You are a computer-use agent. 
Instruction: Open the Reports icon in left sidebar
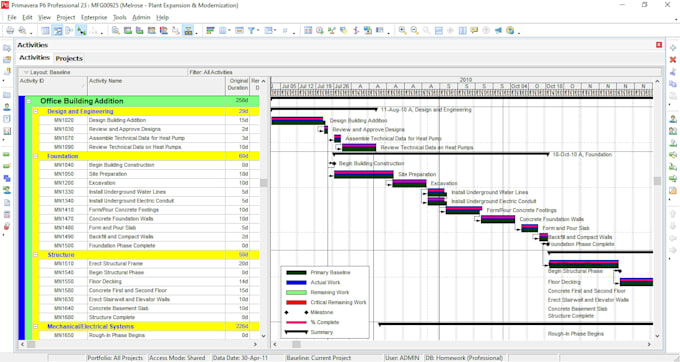[7, 131]
